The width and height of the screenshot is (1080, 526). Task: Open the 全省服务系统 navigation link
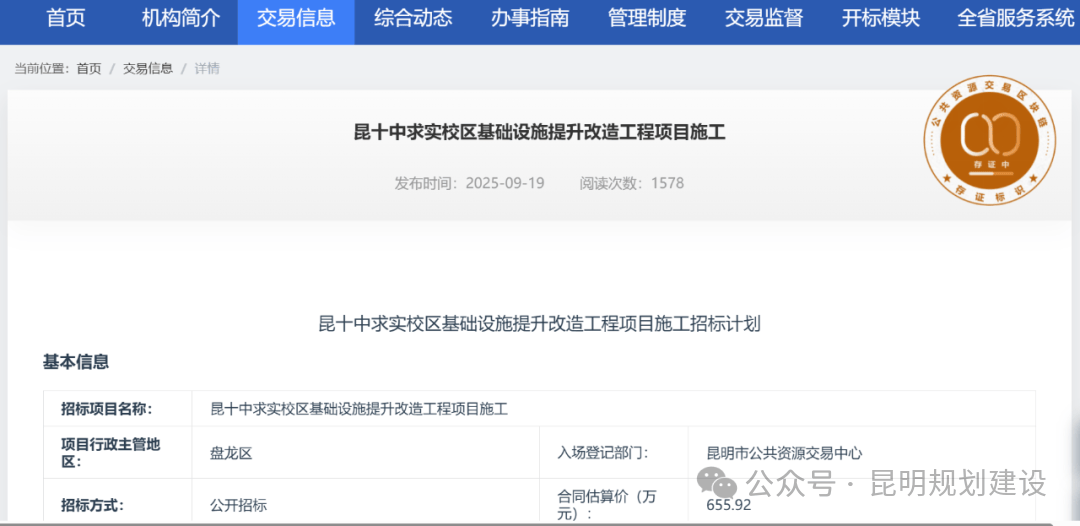point(1015,19)
